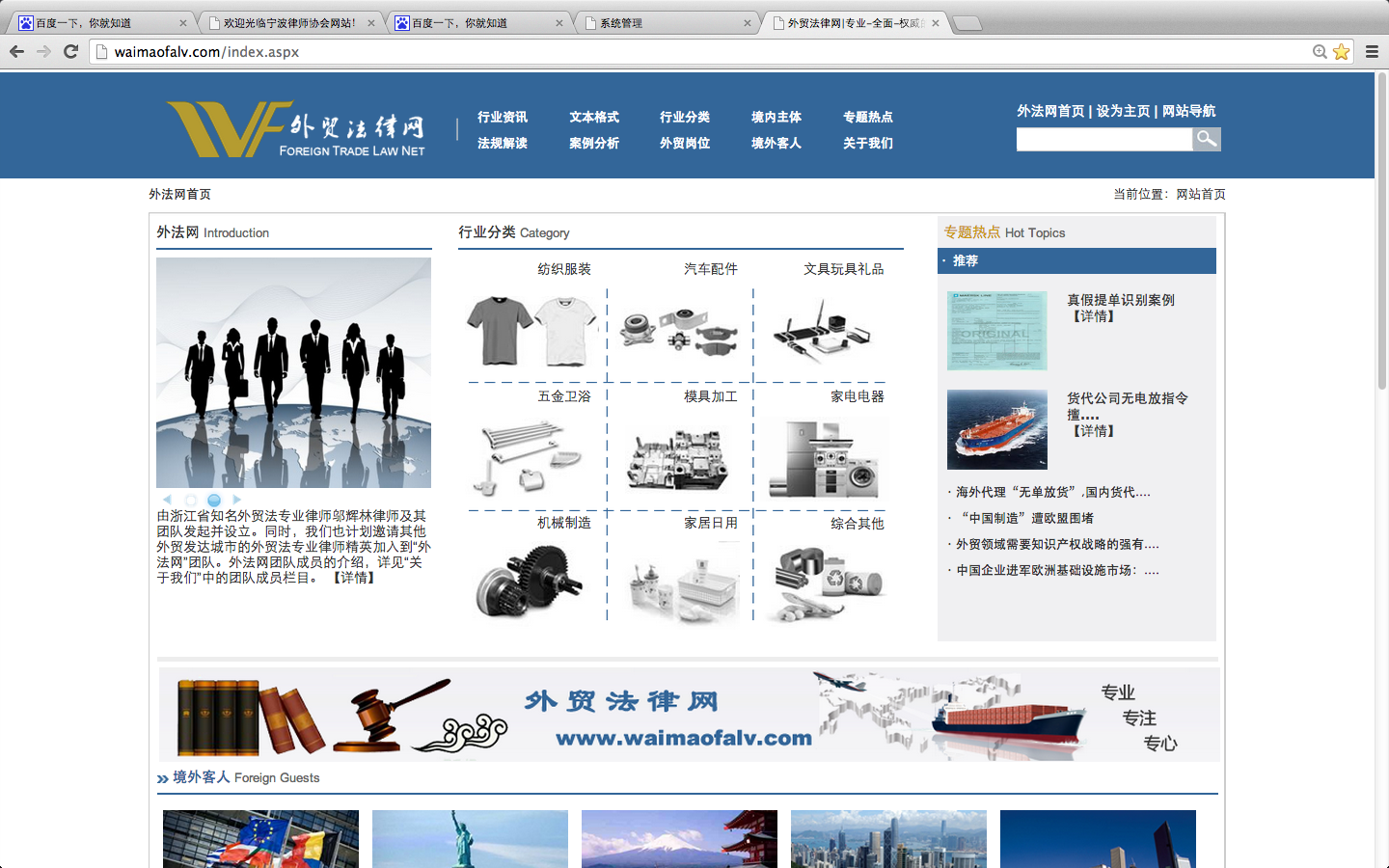The image size is (1389, 868).
Task: Open the 关于我们 navigation menu item
Action: [868, 143]
